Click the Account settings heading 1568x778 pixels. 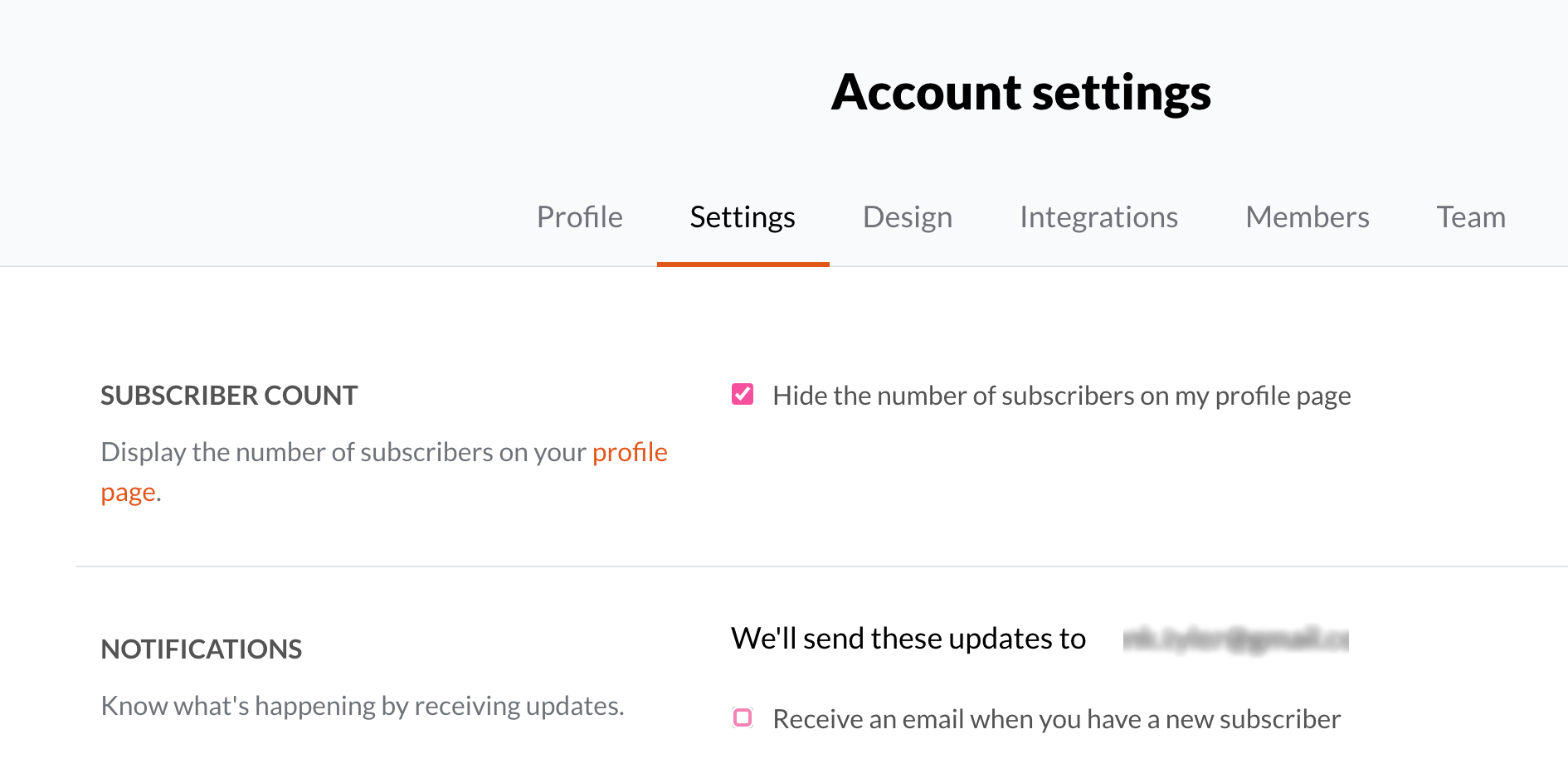[x=1021, y=92]
